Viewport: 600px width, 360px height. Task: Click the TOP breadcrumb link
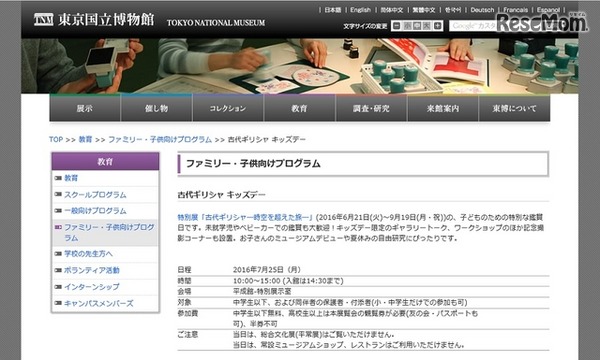point(56,139)
